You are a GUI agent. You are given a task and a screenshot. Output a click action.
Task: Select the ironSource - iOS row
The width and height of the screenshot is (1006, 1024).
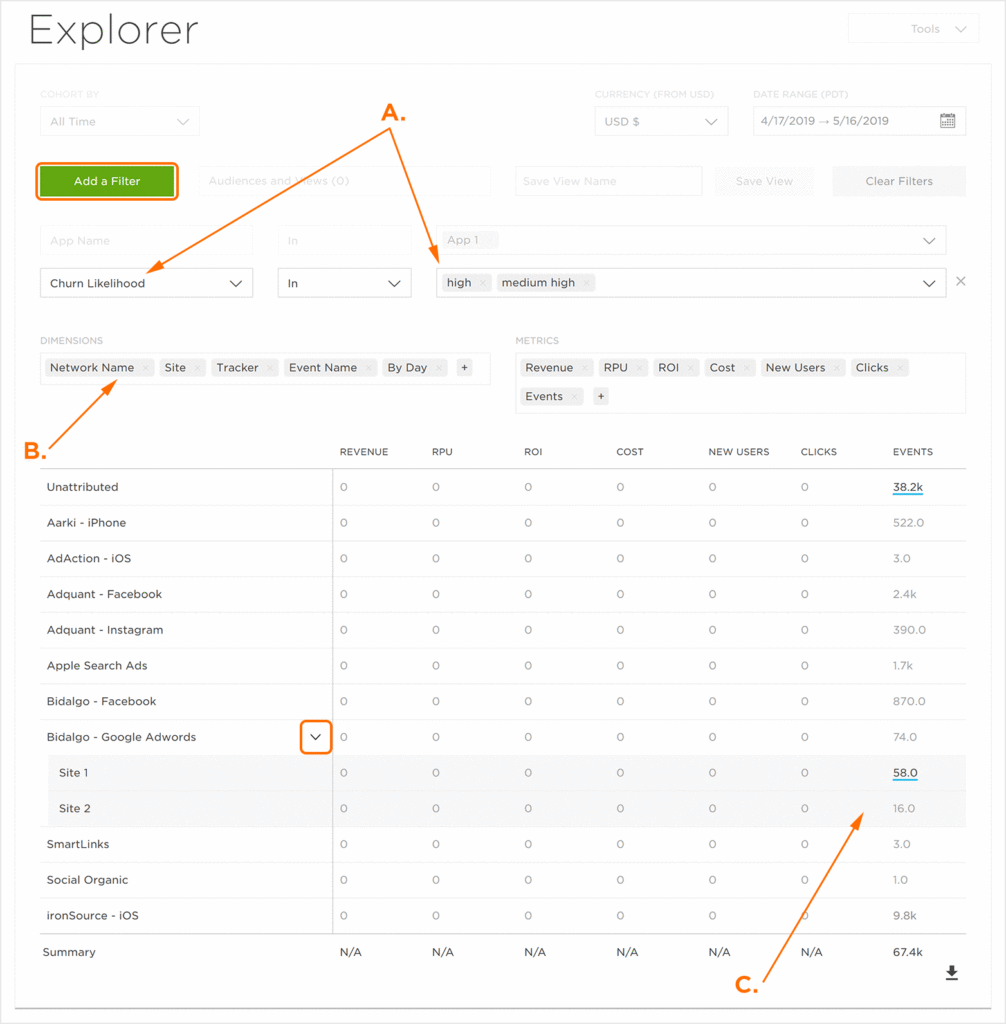[x=503, y=916]
